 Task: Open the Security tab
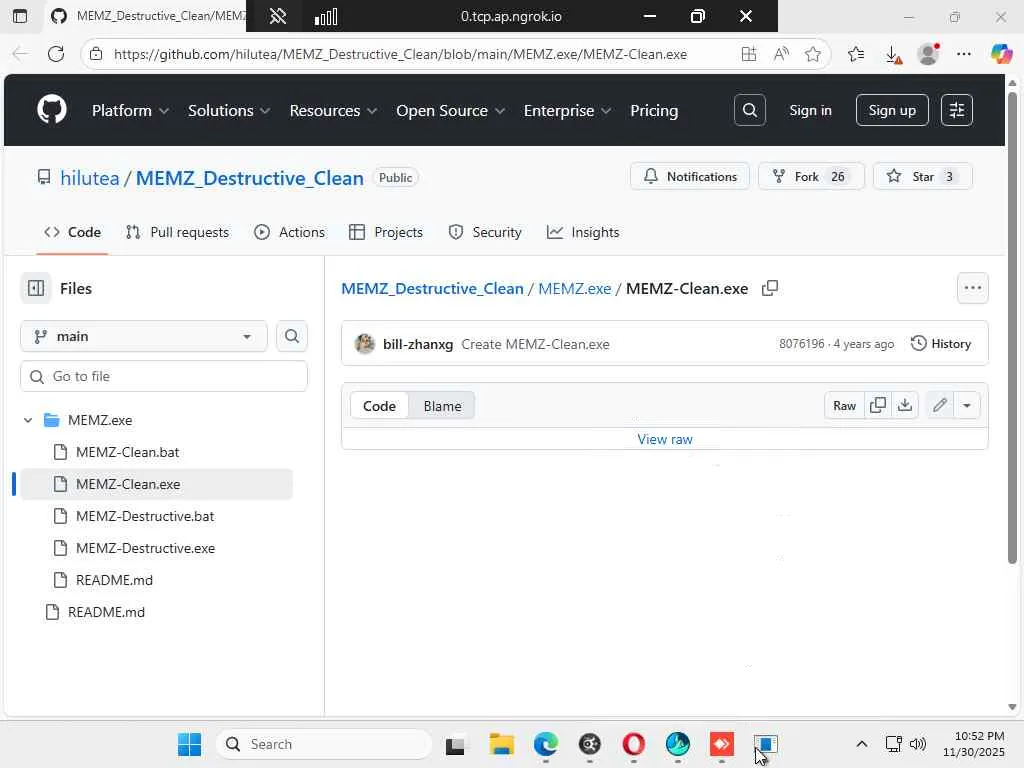(485, 232)
